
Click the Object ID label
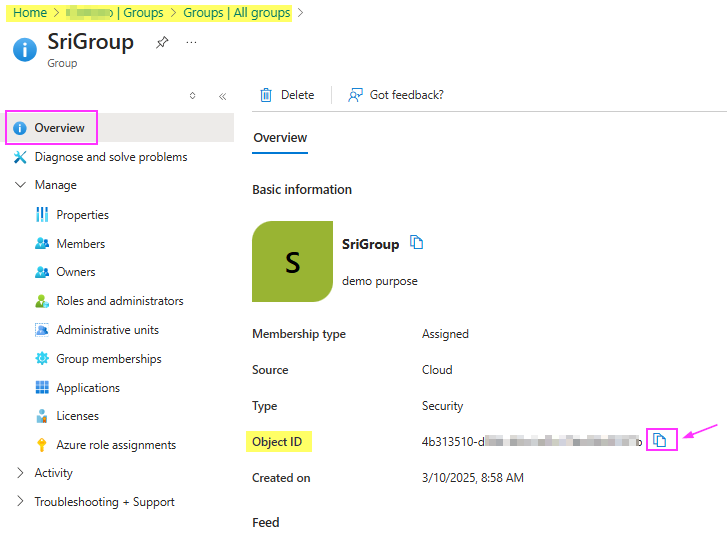tap(277, 442)
